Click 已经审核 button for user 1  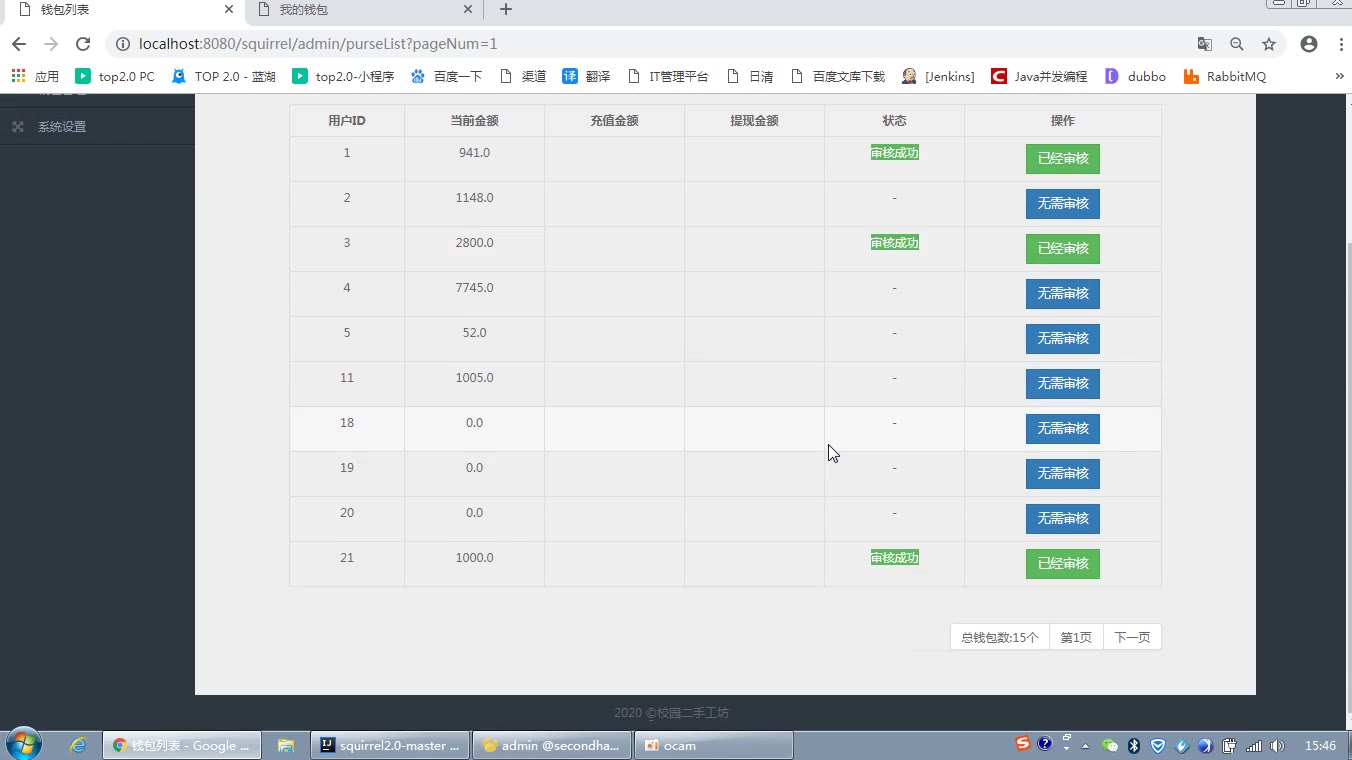click(1062, 159)
